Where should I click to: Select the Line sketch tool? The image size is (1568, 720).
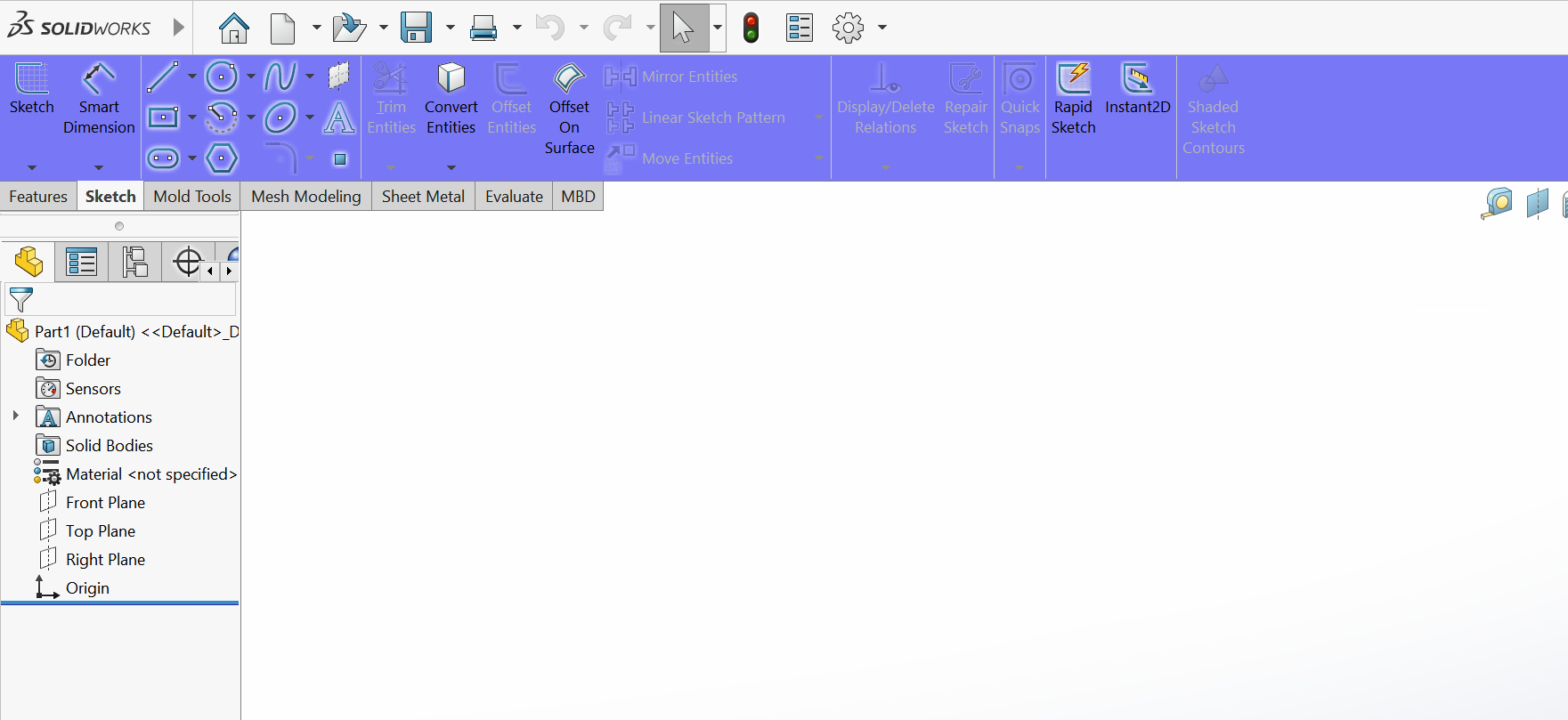click(x=162, y=77)
